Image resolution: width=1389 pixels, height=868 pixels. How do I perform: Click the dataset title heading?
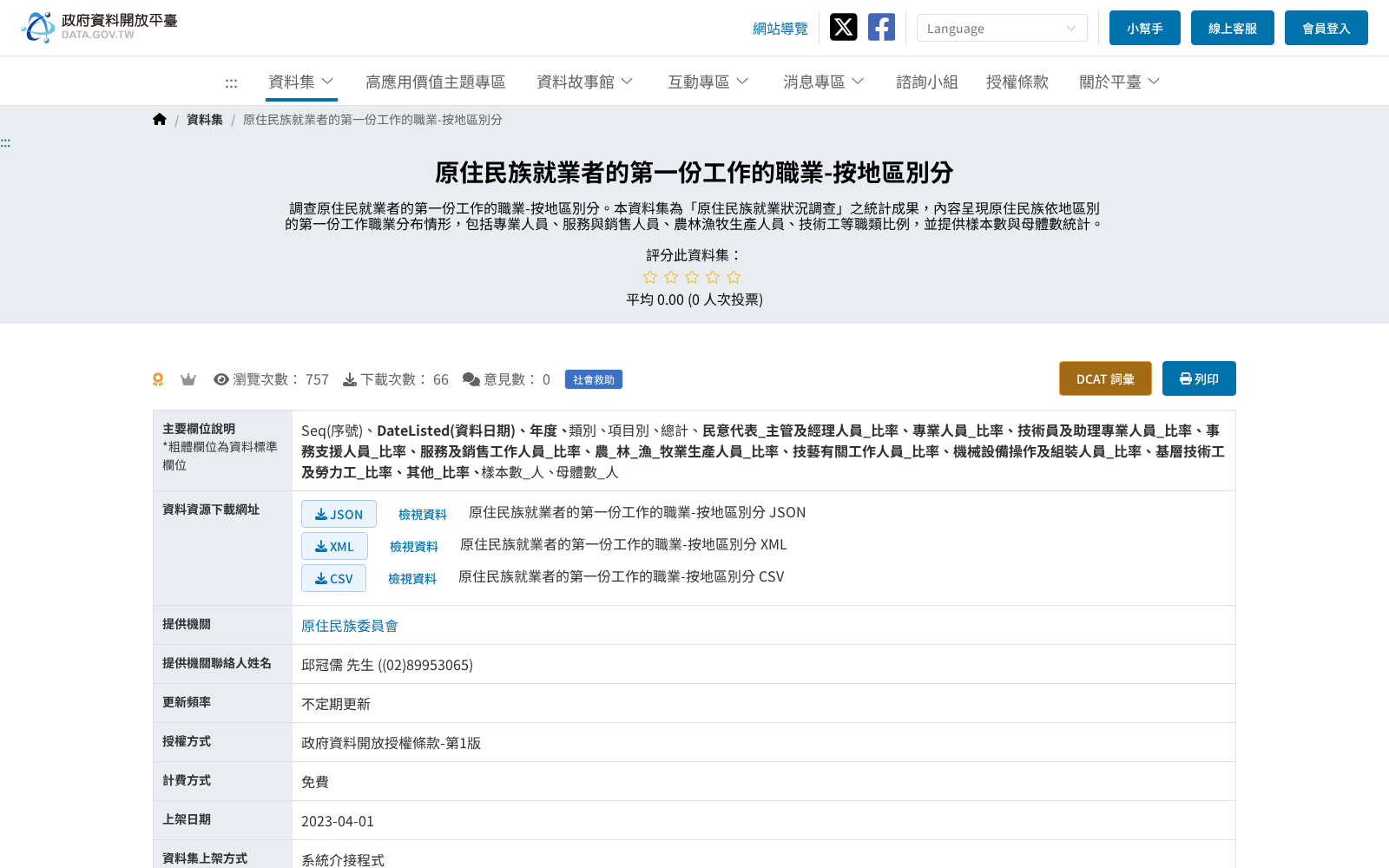click(x=694, y=173)
